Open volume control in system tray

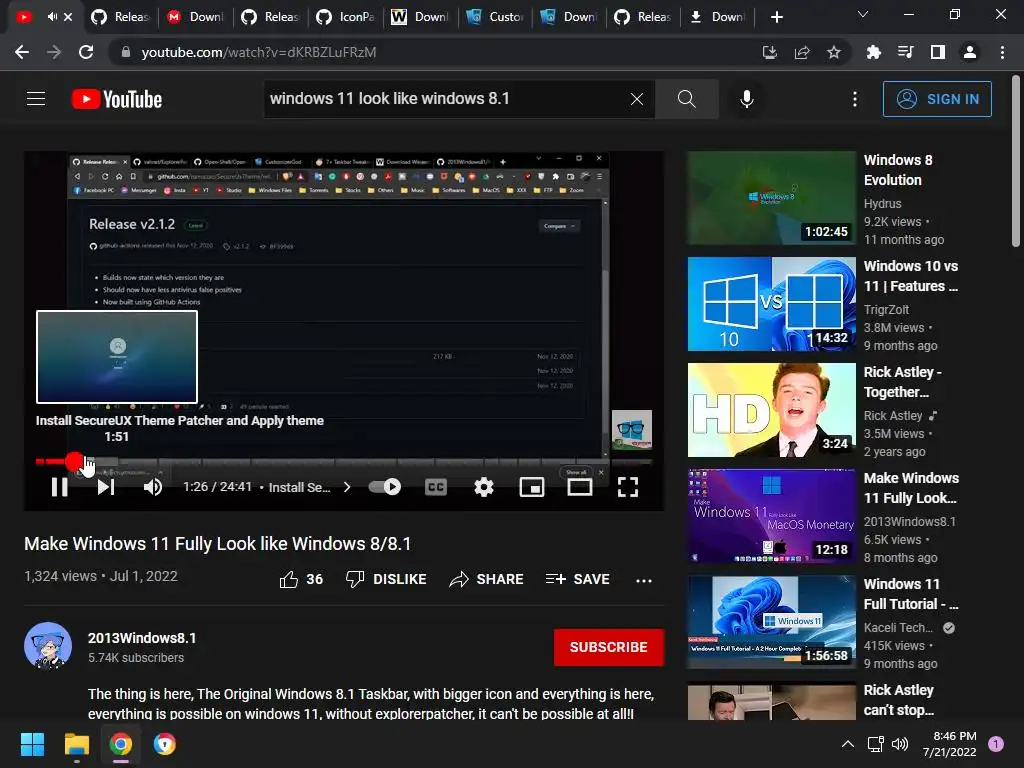pyautogui.click(x=900, y=744)
